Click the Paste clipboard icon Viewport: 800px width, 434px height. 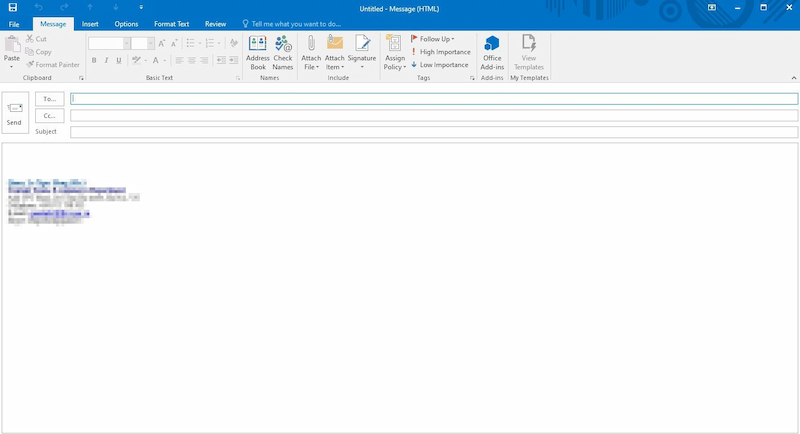tap(12, 49)
